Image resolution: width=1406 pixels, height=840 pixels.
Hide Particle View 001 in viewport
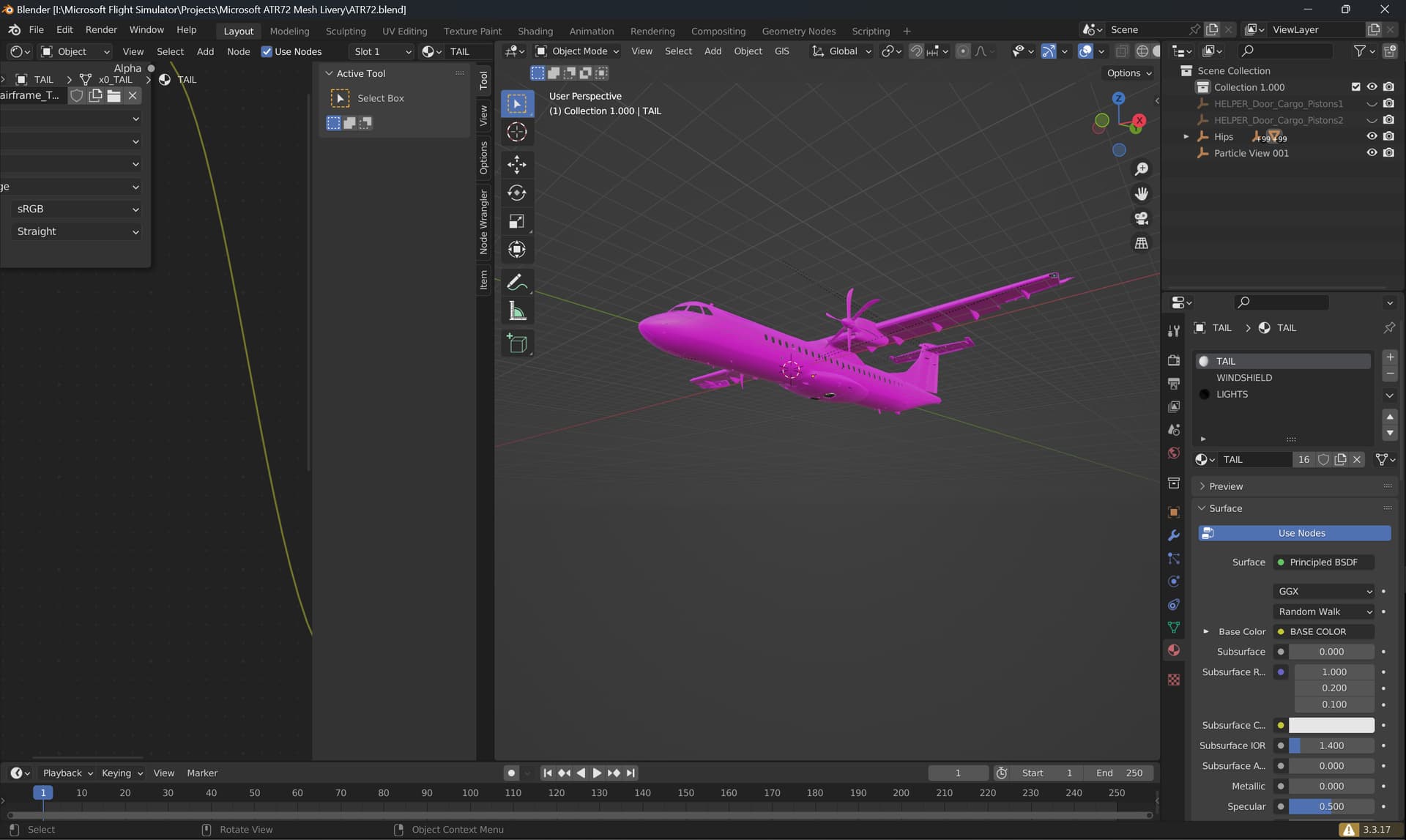(x=1372, y=153)
